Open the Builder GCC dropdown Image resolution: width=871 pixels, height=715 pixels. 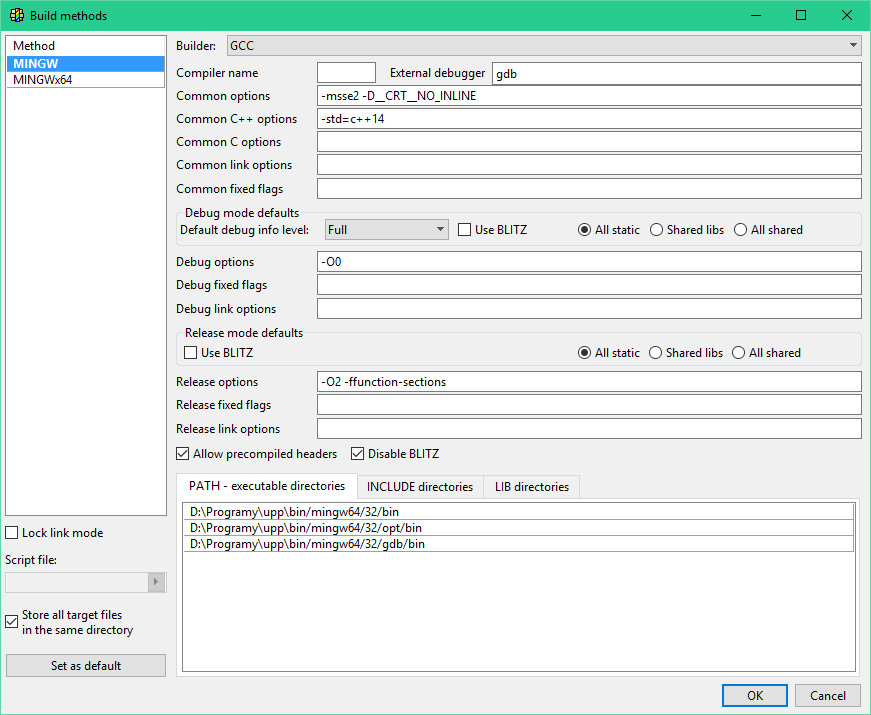pos(853,45)
